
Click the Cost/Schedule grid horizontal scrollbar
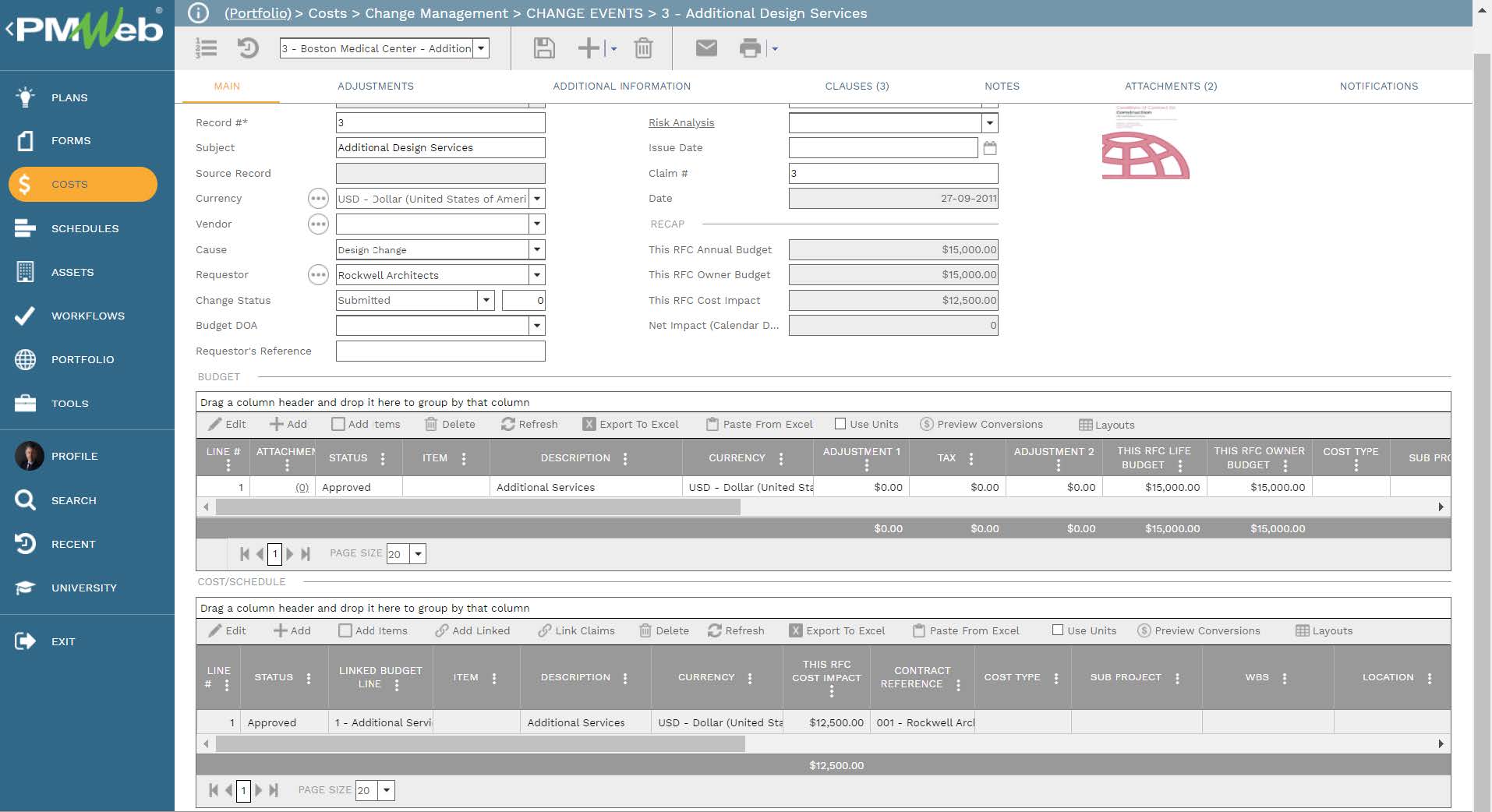[x=480, y=744]
